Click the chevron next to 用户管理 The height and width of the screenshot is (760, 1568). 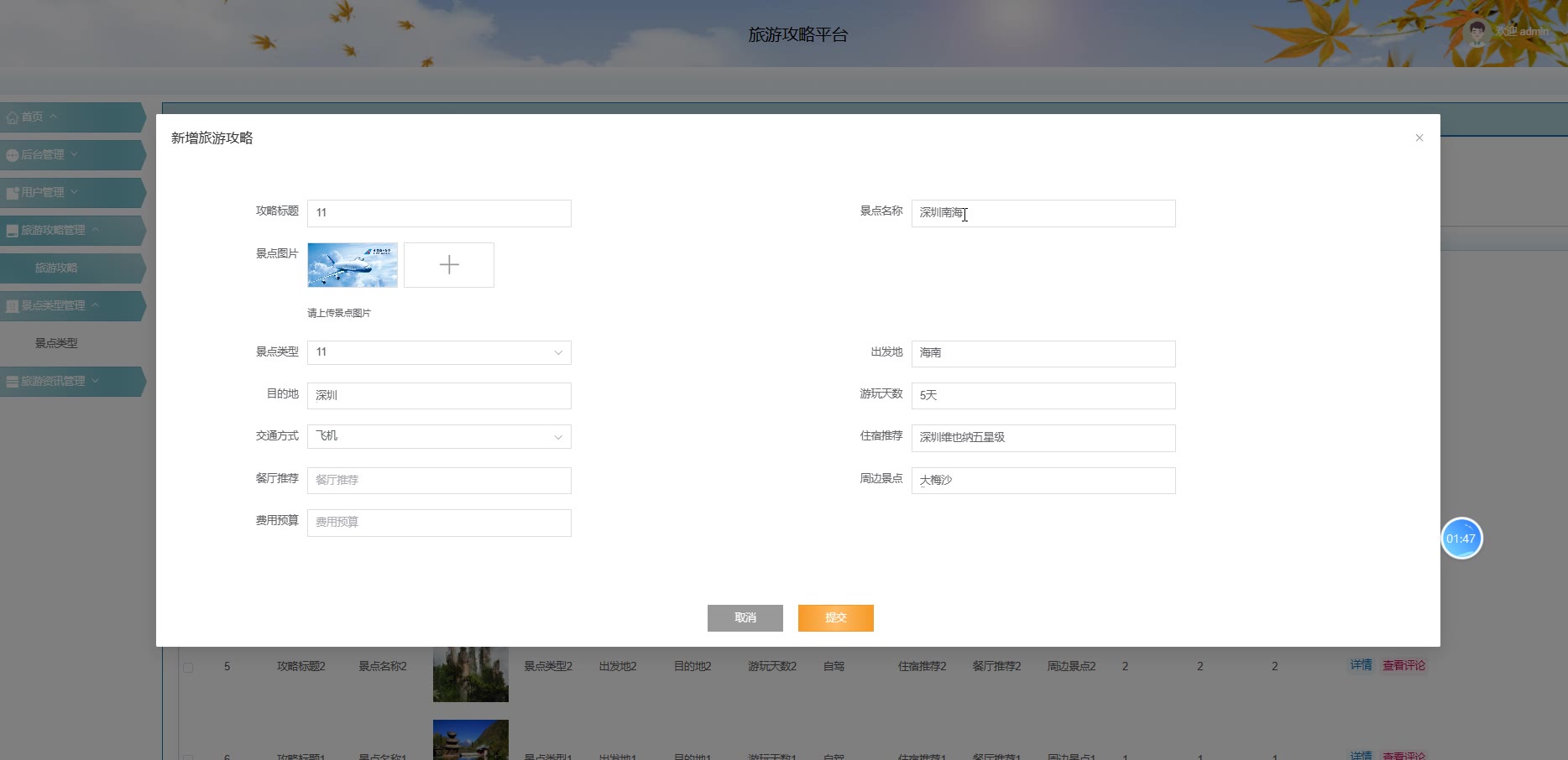pyautogui.click(x=74, y=192)
